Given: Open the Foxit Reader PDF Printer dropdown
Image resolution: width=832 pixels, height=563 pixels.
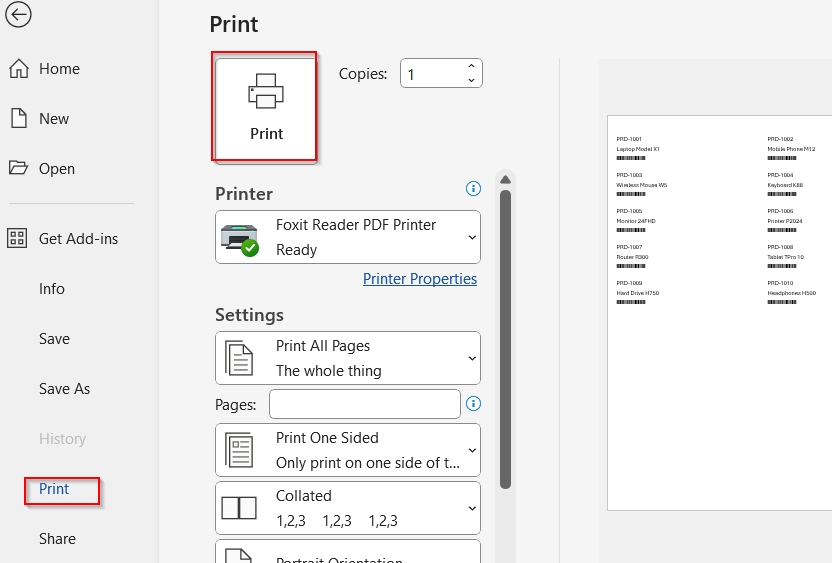Looking at the screenshot, I should (x=348, y=237).
